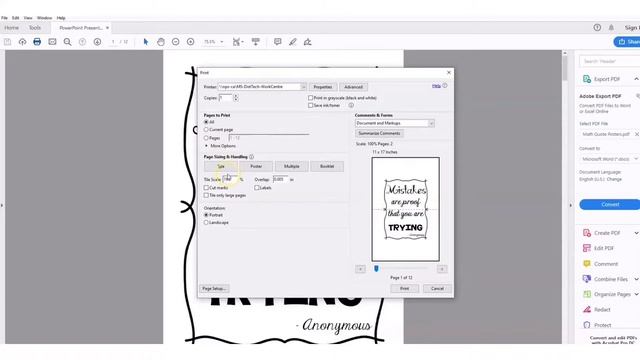Switch to the Home tab
Viewport: 640px width, 360px height.
[11, 28]
